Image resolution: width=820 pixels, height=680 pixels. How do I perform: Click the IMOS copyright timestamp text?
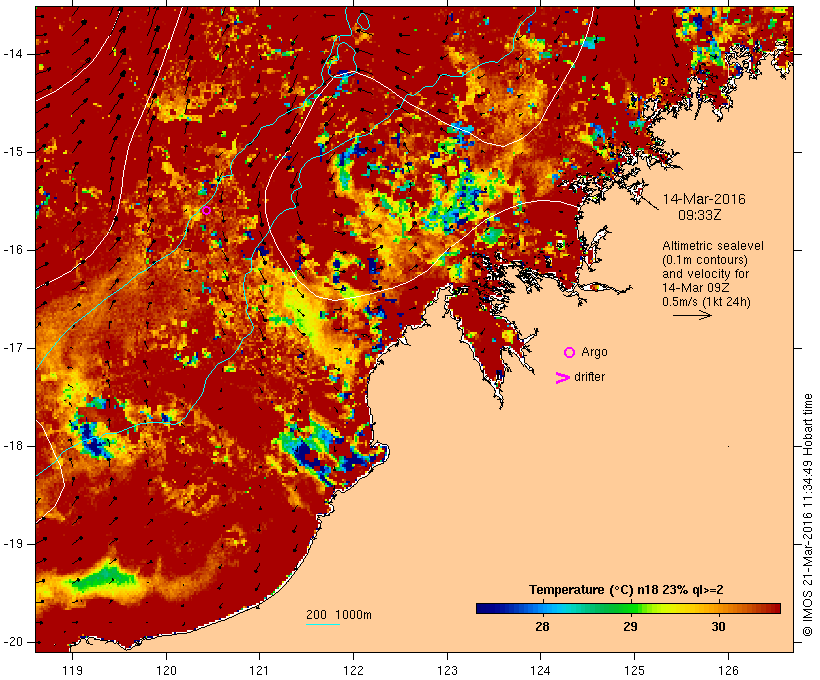tap(807, 515)
